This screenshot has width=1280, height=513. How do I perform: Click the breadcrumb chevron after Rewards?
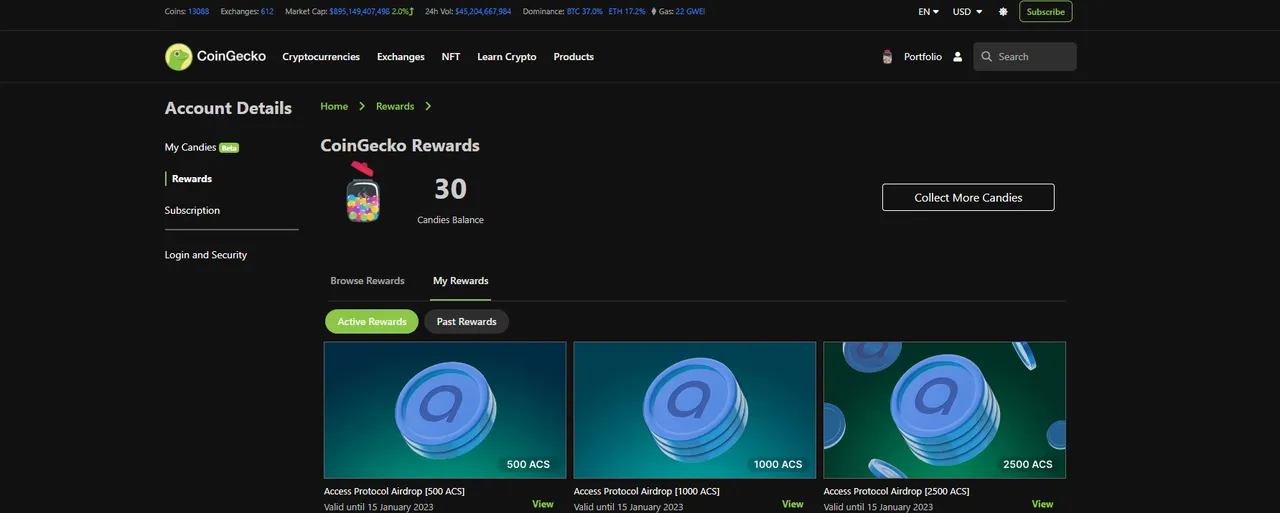click(428, 106)
